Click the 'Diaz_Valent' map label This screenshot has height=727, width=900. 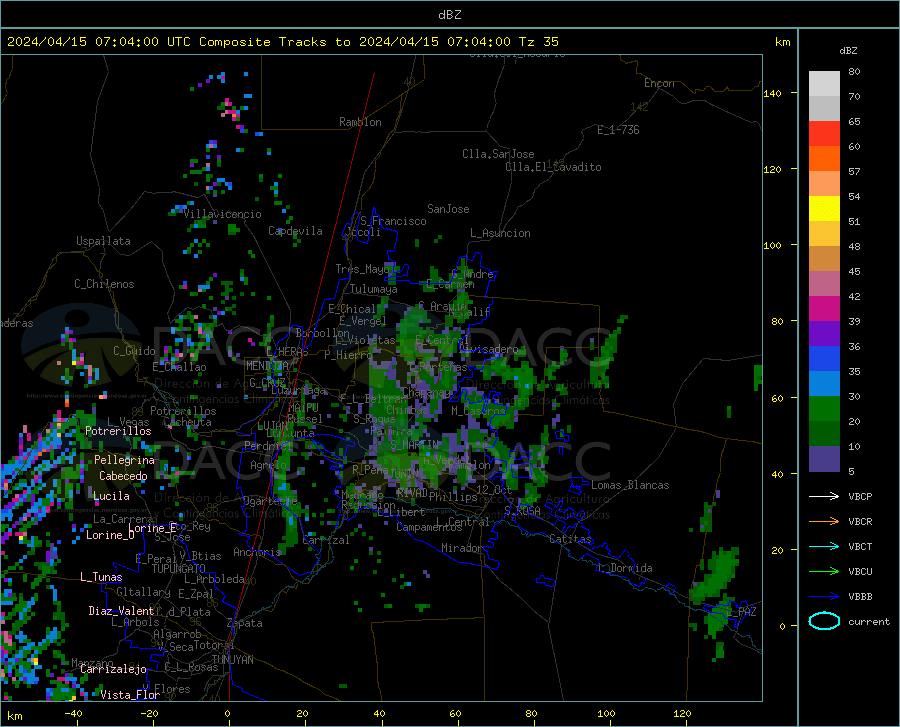click(x=121, y=611)
